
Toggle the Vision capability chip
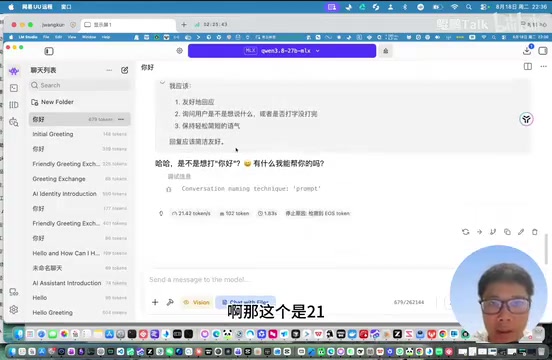click(196, 302)
